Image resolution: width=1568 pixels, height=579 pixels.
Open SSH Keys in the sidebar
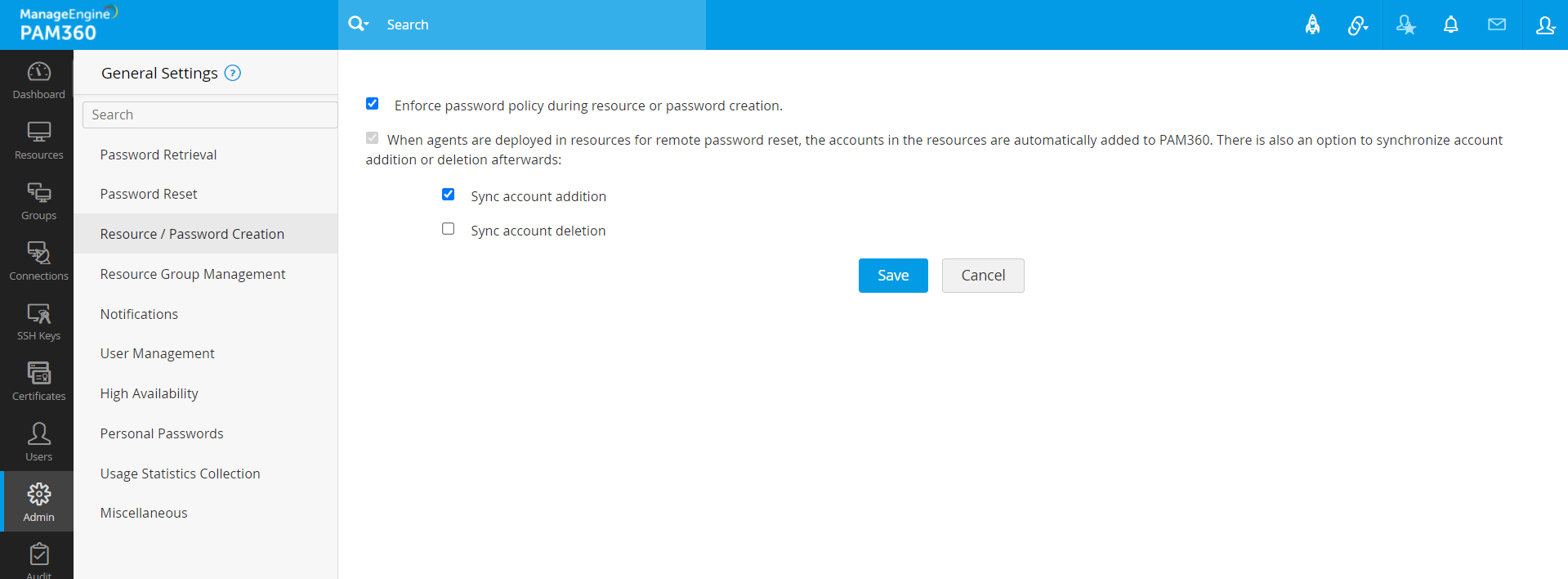click(38, 321)
